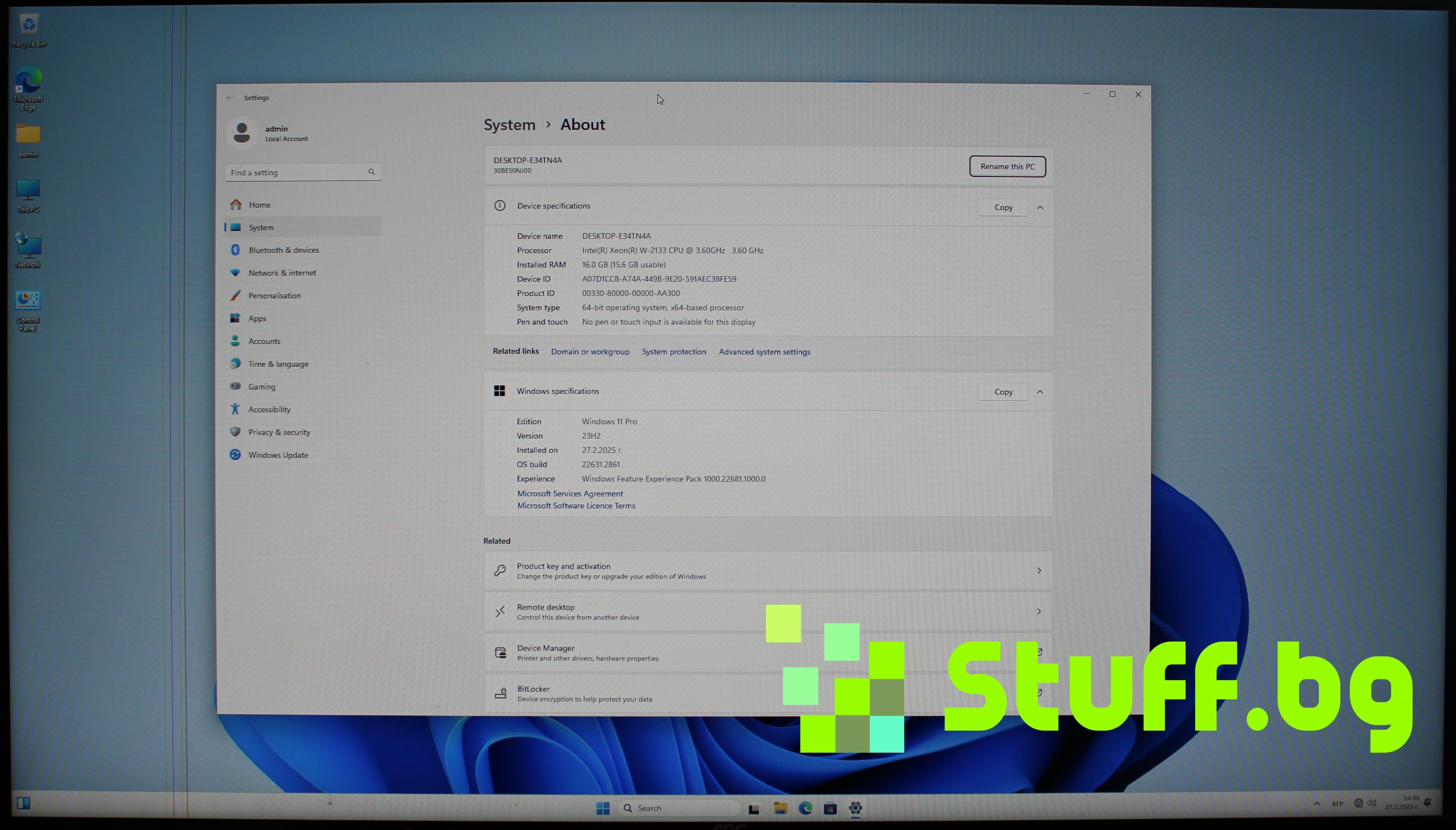Viewport: 1456px width, 830px height.
Task: Open Product key and activation
Action: [768, 571]
